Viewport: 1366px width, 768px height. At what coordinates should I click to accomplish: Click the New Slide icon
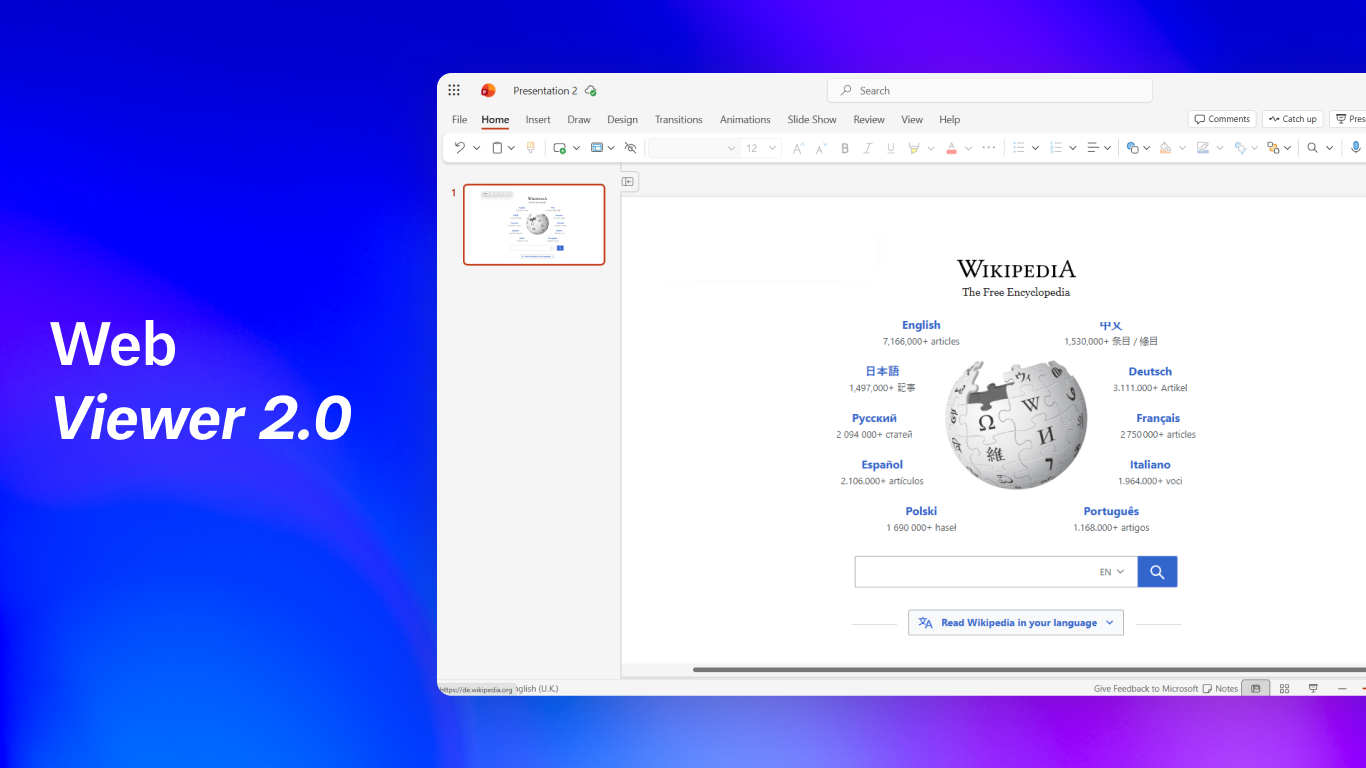(560, 147)
